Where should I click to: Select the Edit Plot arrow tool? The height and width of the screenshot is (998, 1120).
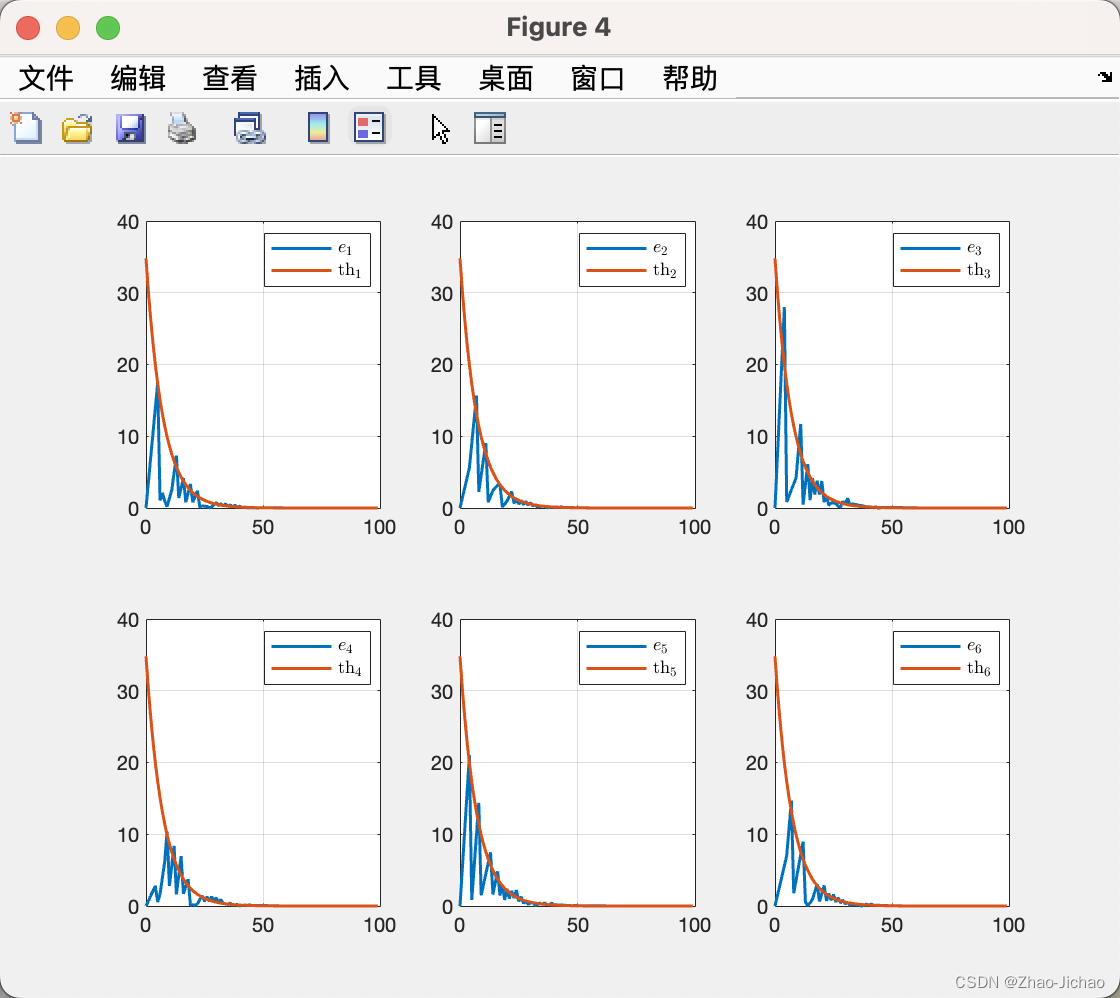click(x=441, y=129)
